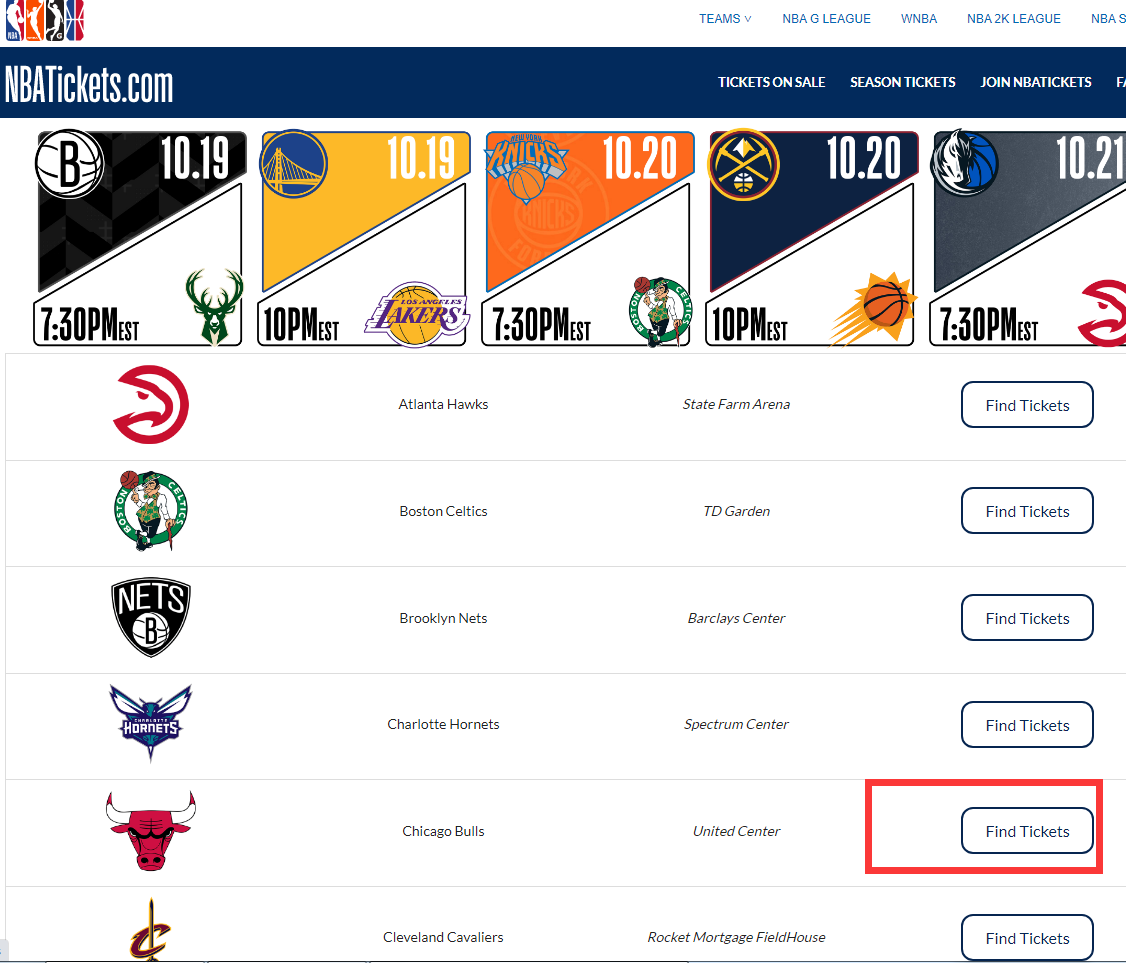Select the 10.21 Mavericks game time
Screen dimensions: 1126x963
989,324
